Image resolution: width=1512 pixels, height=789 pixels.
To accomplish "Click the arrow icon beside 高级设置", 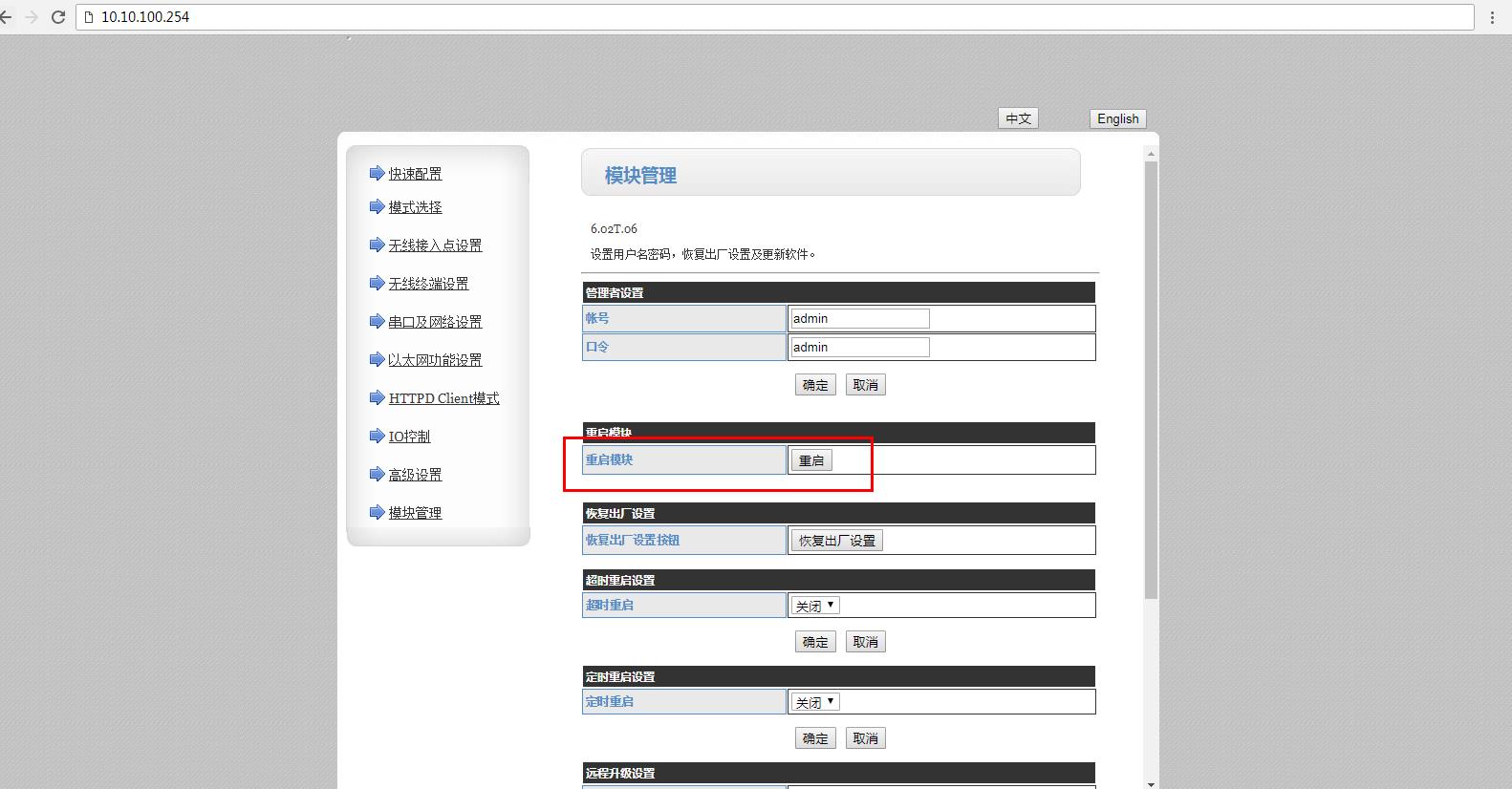I will [x=377, y=474].
